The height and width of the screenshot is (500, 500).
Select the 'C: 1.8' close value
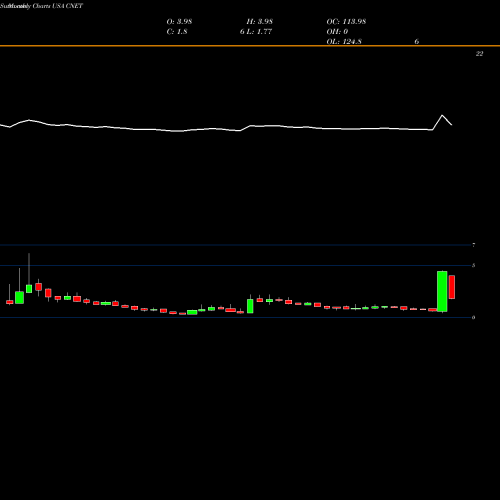(177, 32)
